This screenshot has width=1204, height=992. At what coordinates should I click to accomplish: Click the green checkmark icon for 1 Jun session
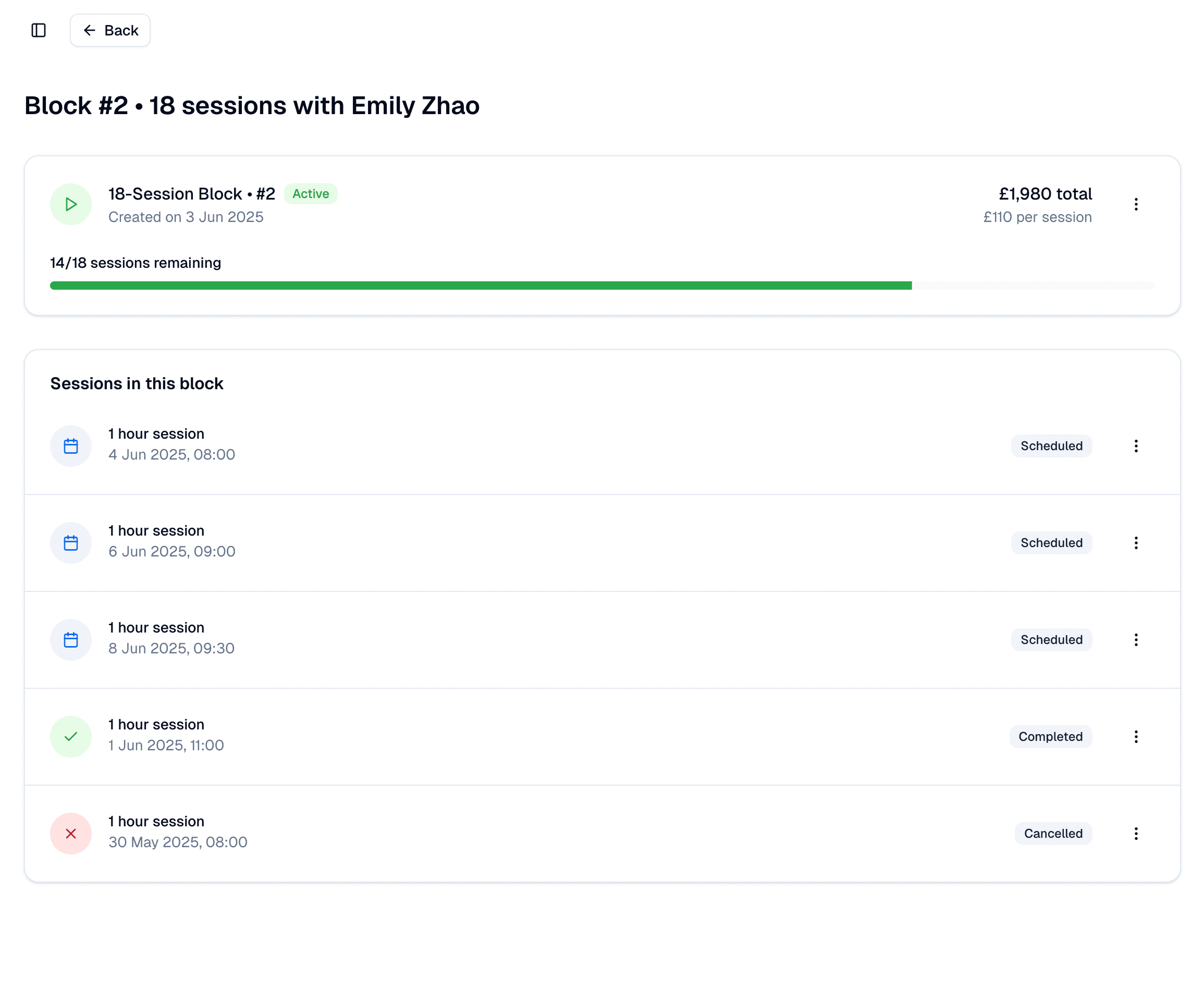(x=71, y=737)
